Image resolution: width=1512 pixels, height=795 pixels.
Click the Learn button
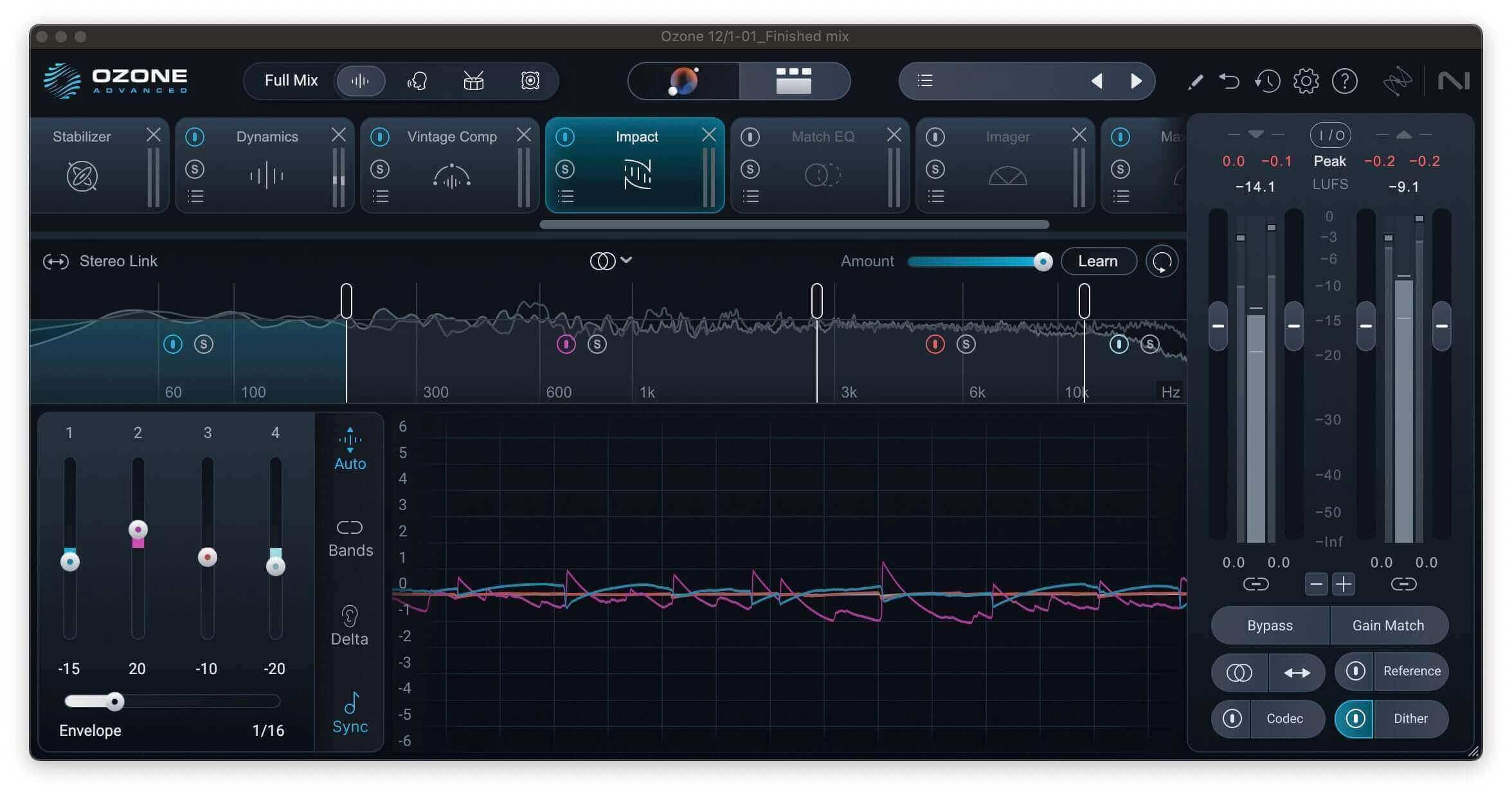(1098, 261)
